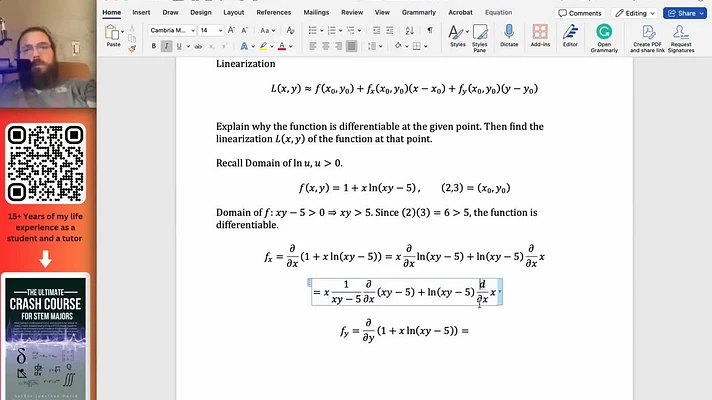Decrease font size with the small A
The image size is (712, 400).
244,30
